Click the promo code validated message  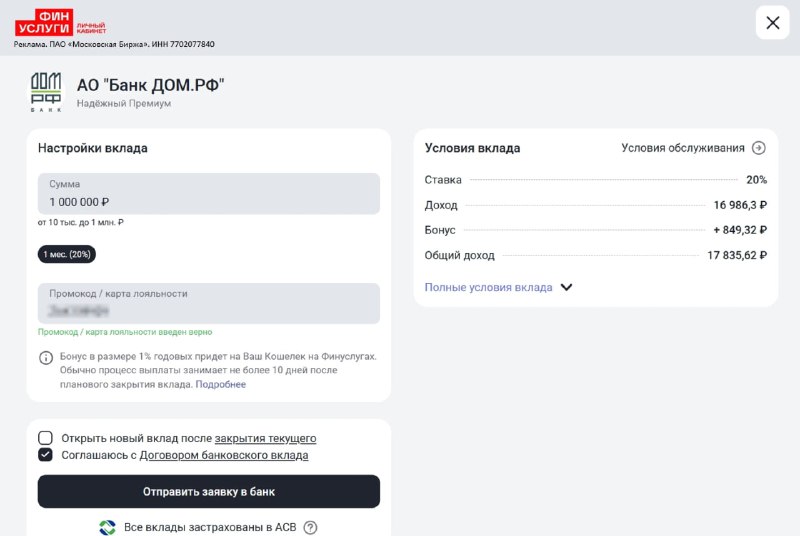(x=125, y=332)
